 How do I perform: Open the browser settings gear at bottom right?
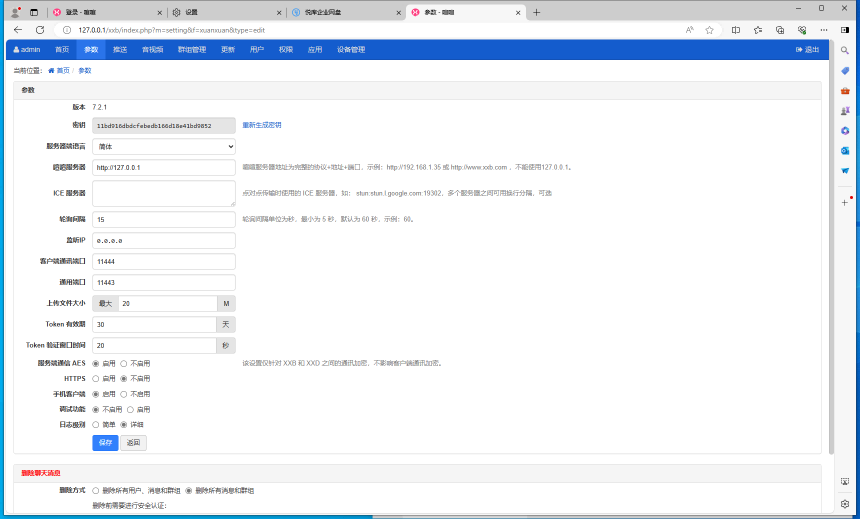pyautogui.click(x=845, y=504)
